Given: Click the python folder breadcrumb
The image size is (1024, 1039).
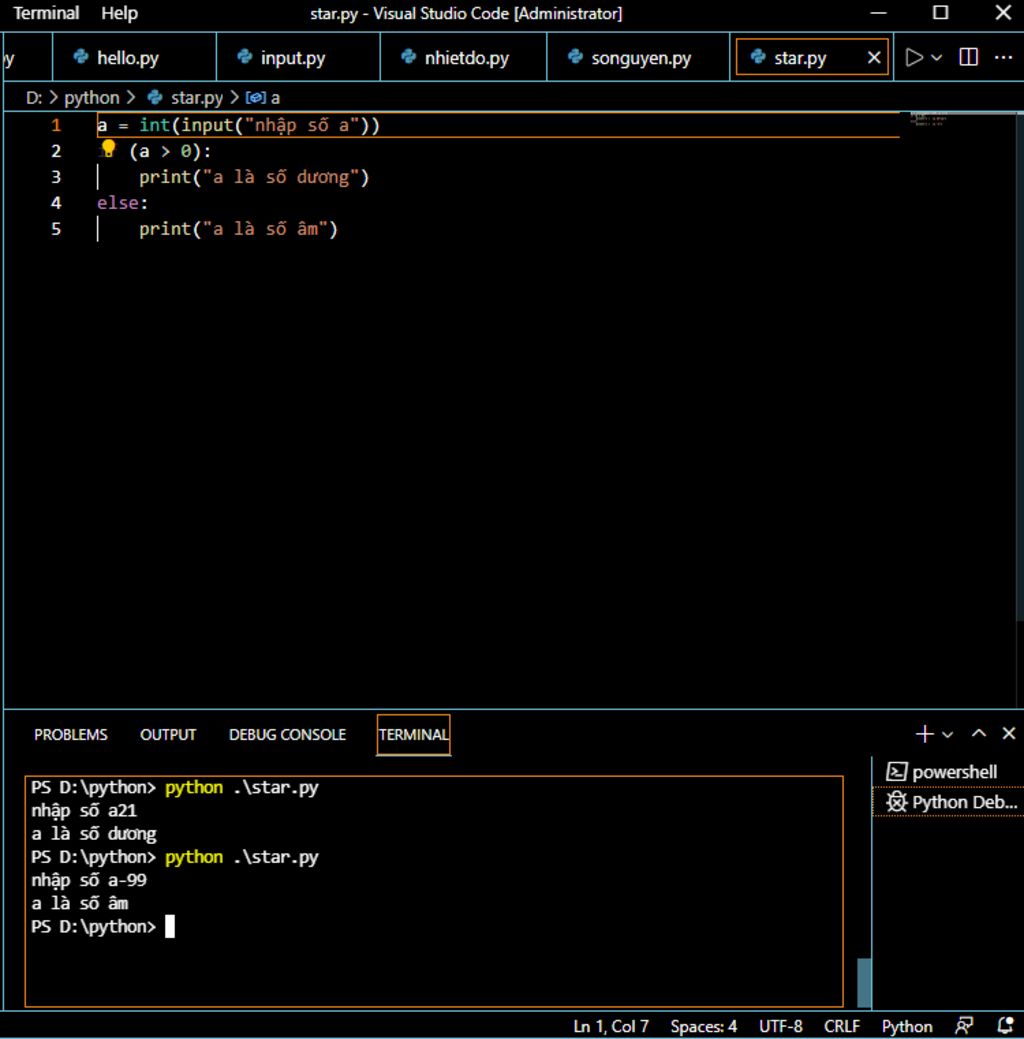Looking at the screenshot, I should [x=91, y=98].
